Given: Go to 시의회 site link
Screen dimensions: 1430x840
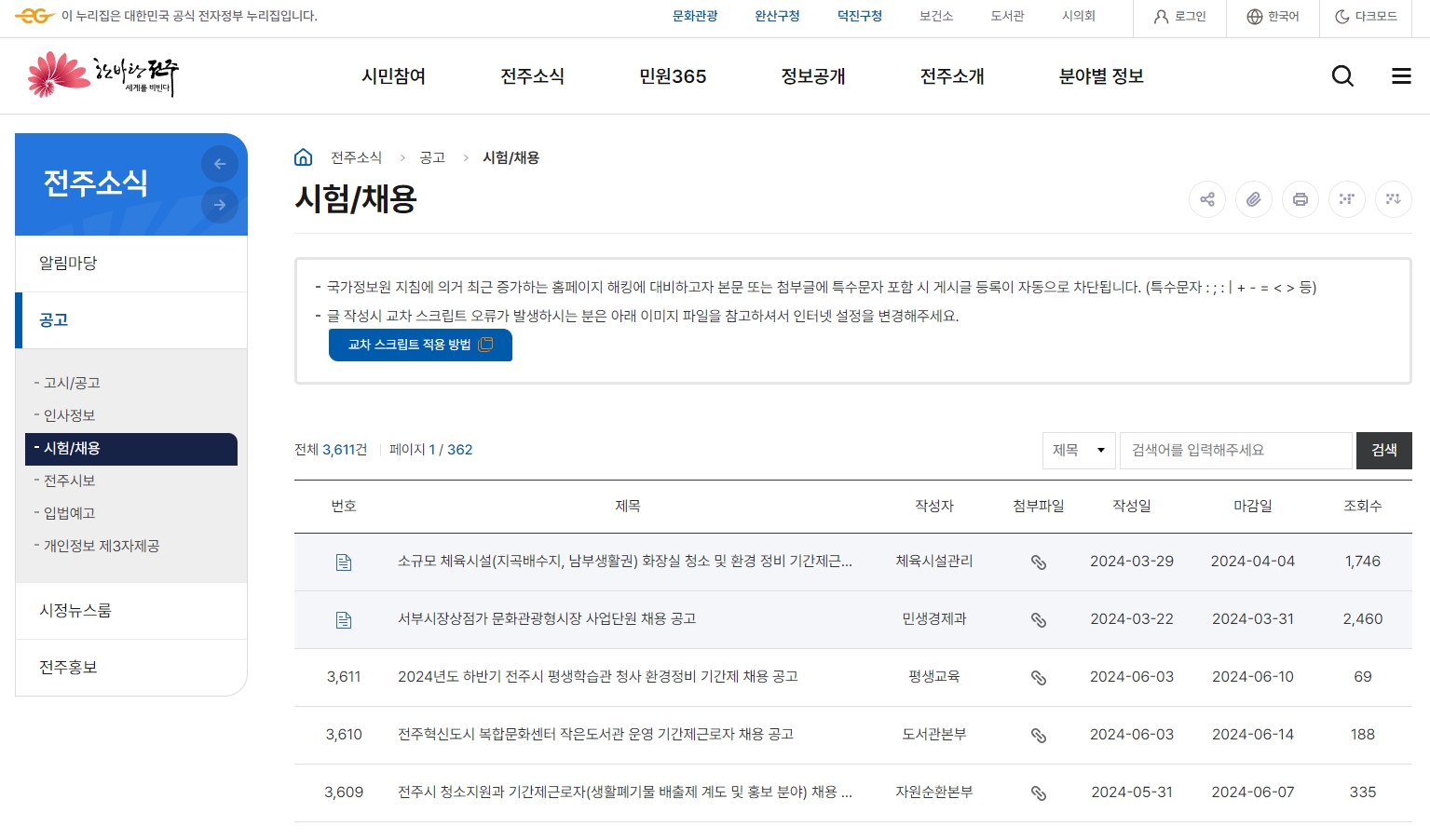Looking at the screenshot, I should click(x=1079, y=16).
